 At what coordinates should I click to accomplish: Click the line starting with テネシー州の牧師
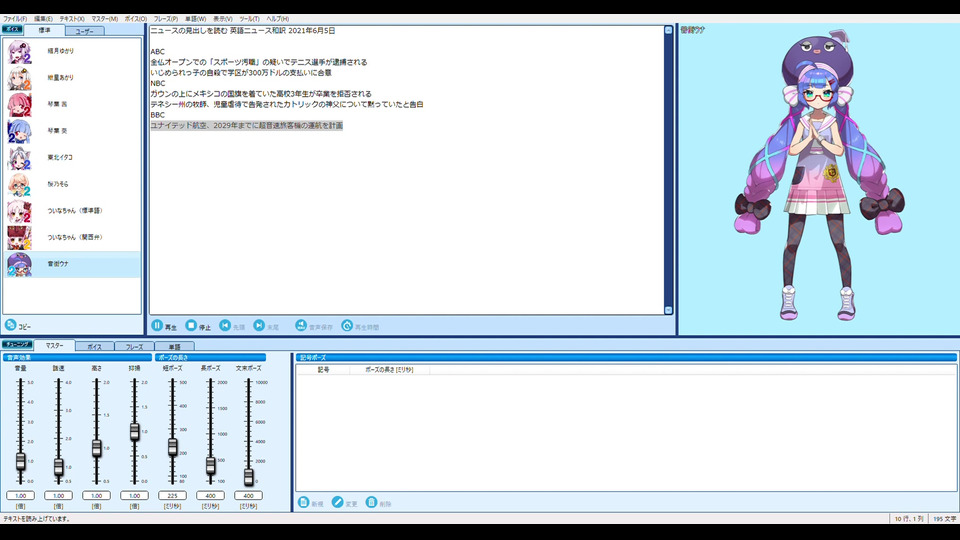pyautogui.click(x=287, y=104)
